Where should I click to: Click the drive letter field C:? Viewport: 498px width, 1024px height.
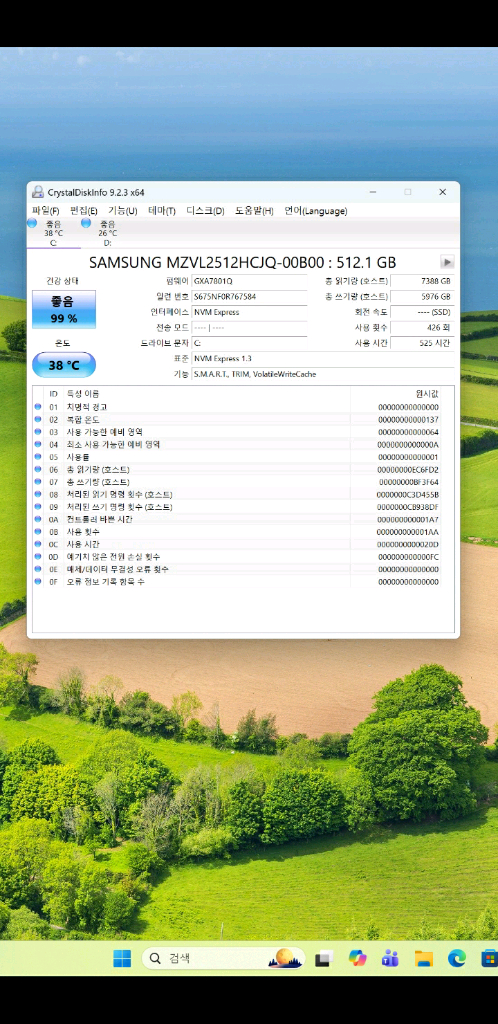(249, 343)
